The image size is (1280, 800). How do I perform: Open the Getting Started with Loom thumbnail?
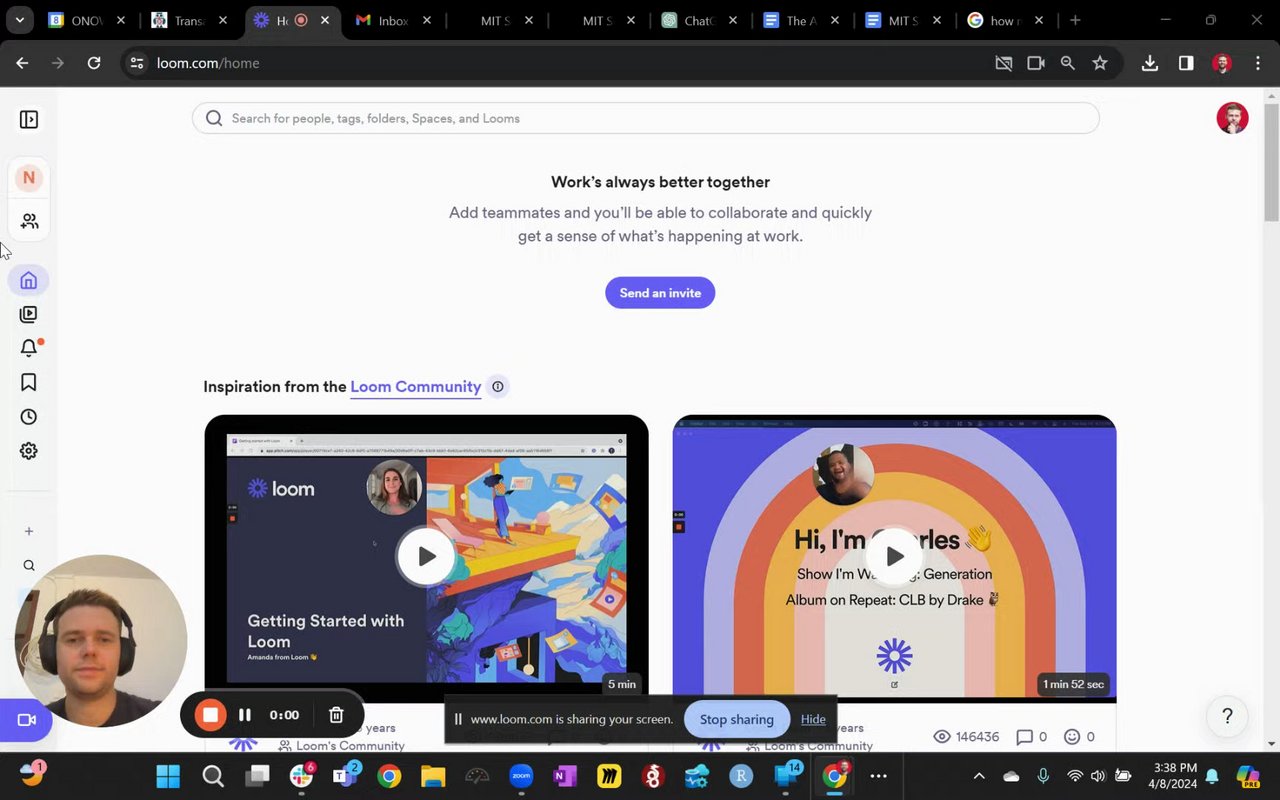tap(426, 558)
